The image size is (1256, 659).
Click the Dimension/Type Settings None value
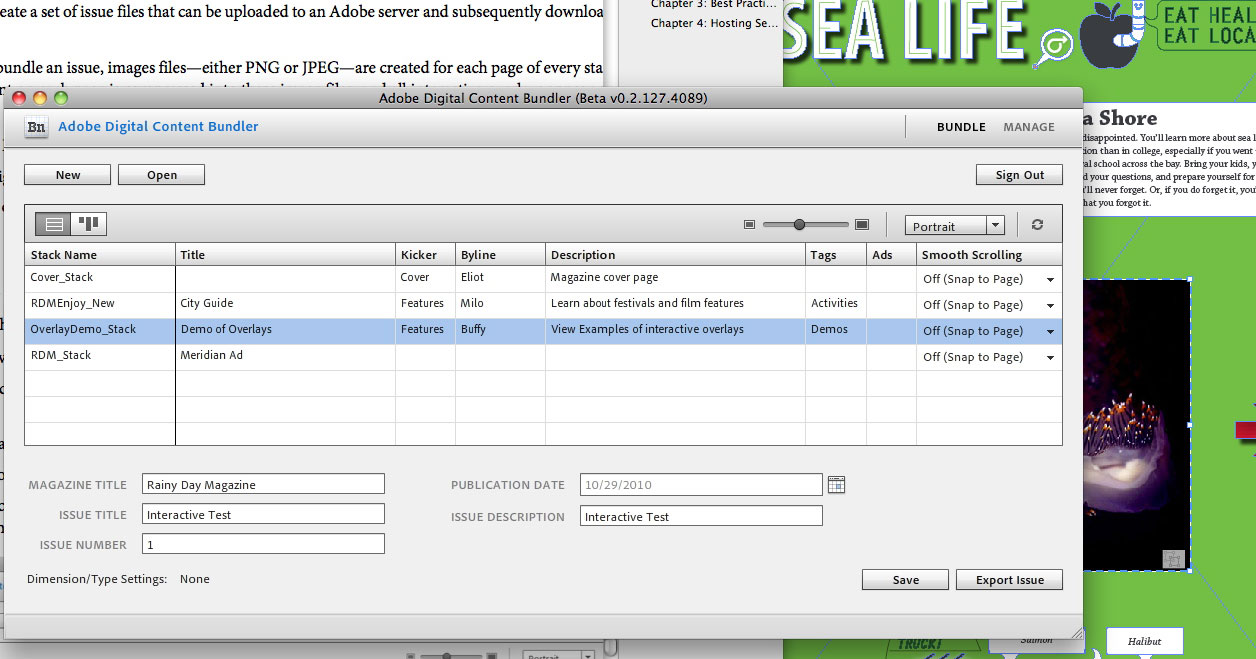pyautogui.click(x=195, y=579)
